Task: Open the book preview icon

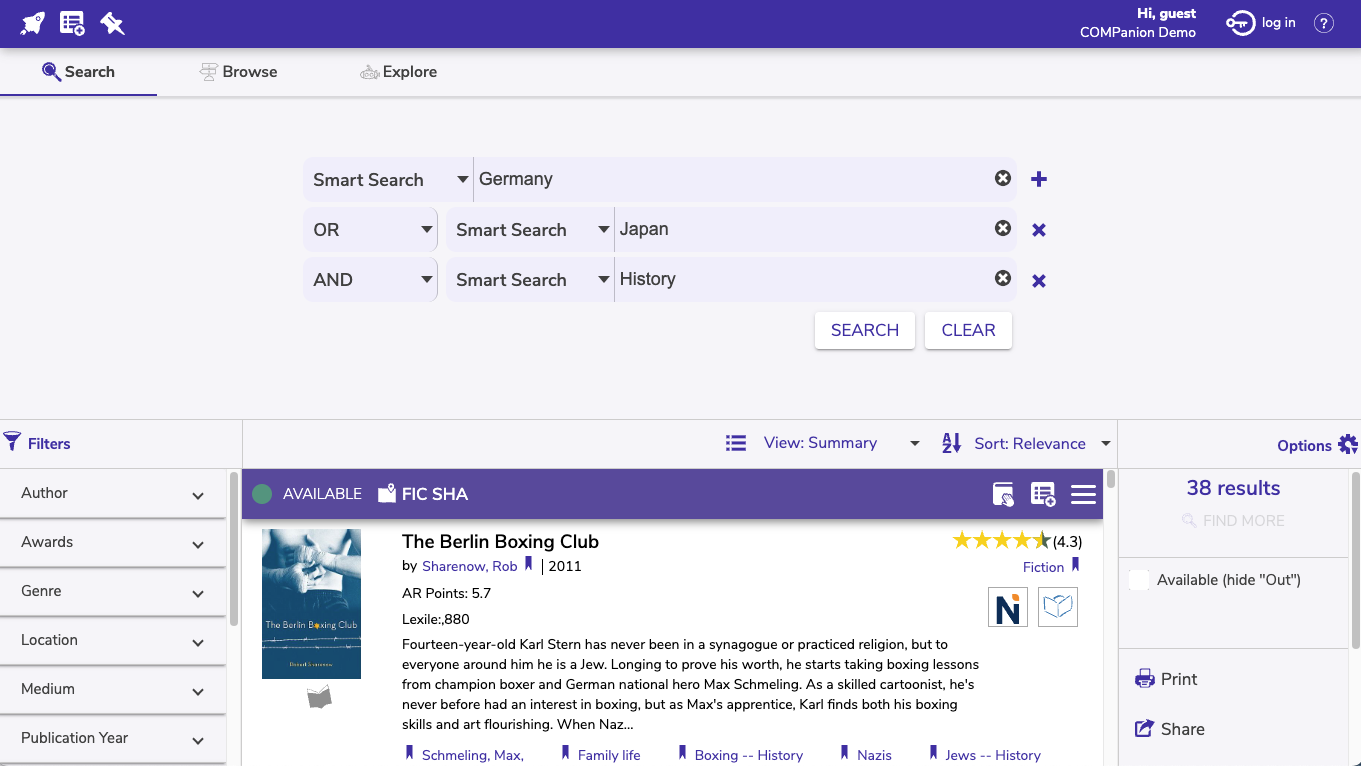Action: [1057, 606]
